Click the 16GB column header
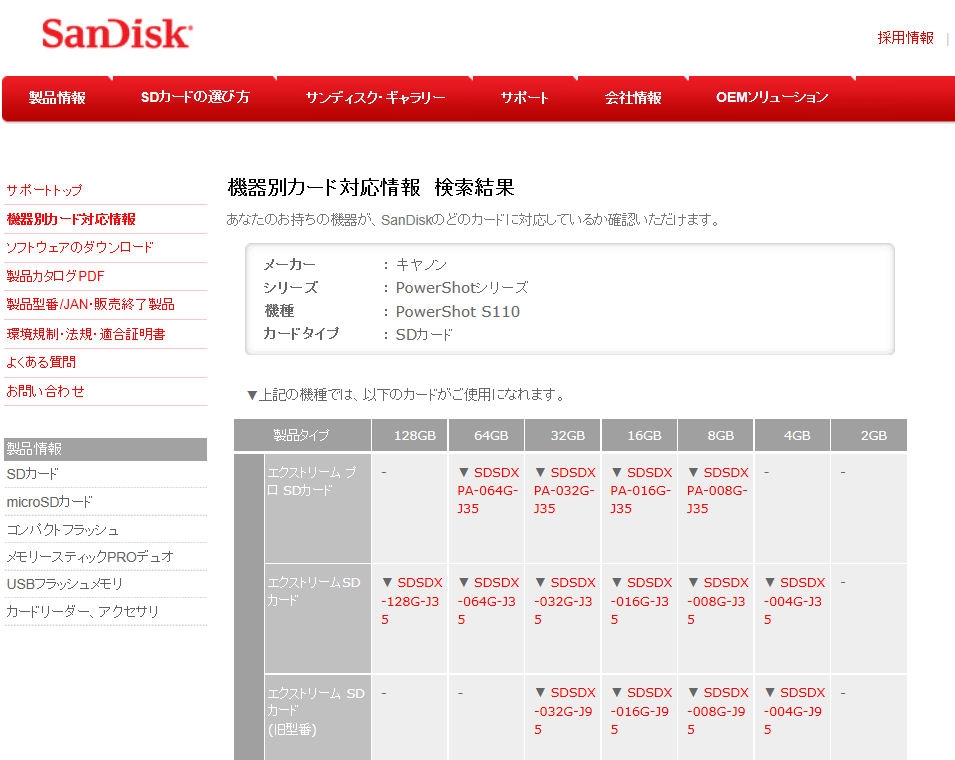955x760 pixels. pyautogui.click(x=640, y=435)
